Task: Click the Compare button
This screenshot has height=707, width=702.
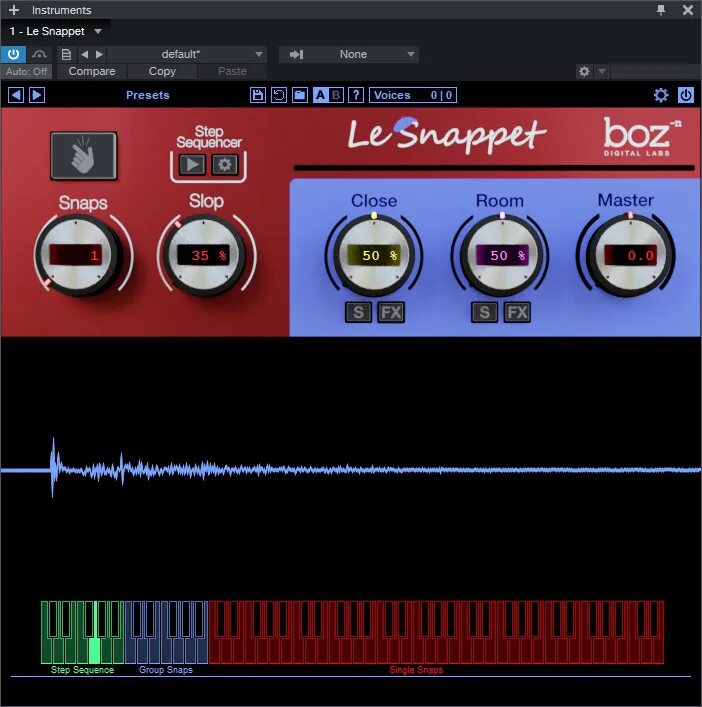Action: pyautogui.click(x=92, y=71)
